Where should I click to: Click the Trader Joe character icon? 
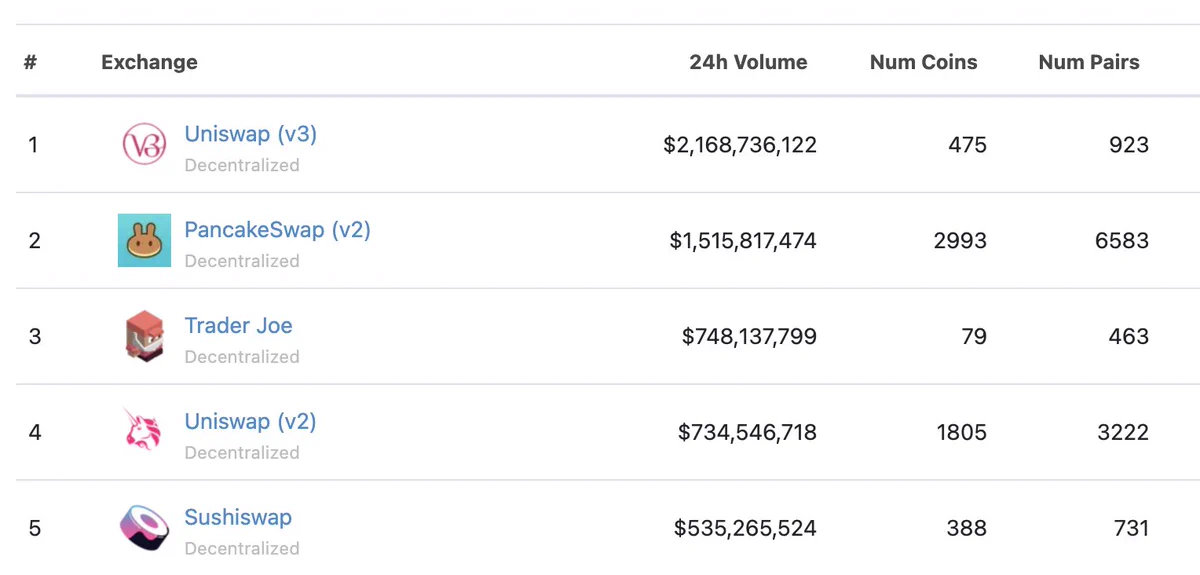(144, 336)
